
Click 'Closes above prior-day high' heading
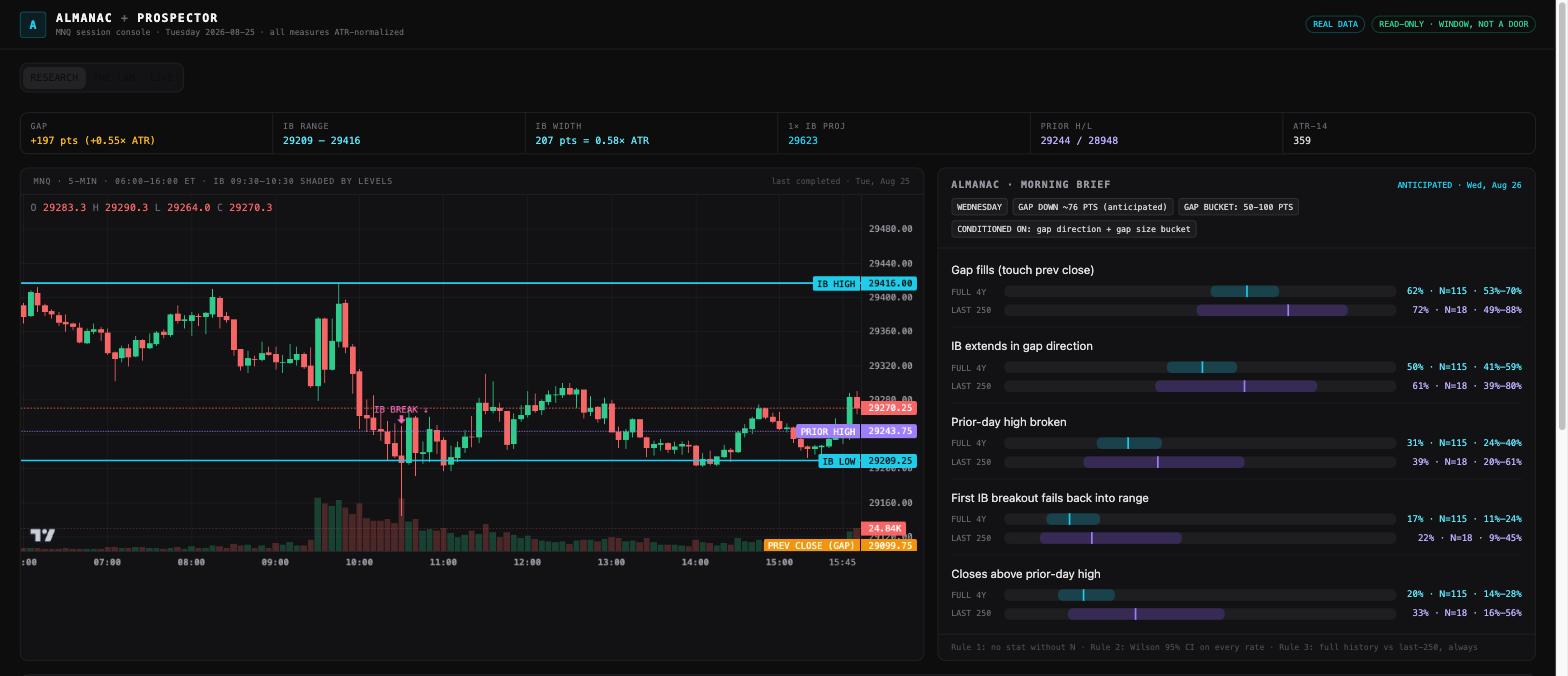[x=1025, y=574]
